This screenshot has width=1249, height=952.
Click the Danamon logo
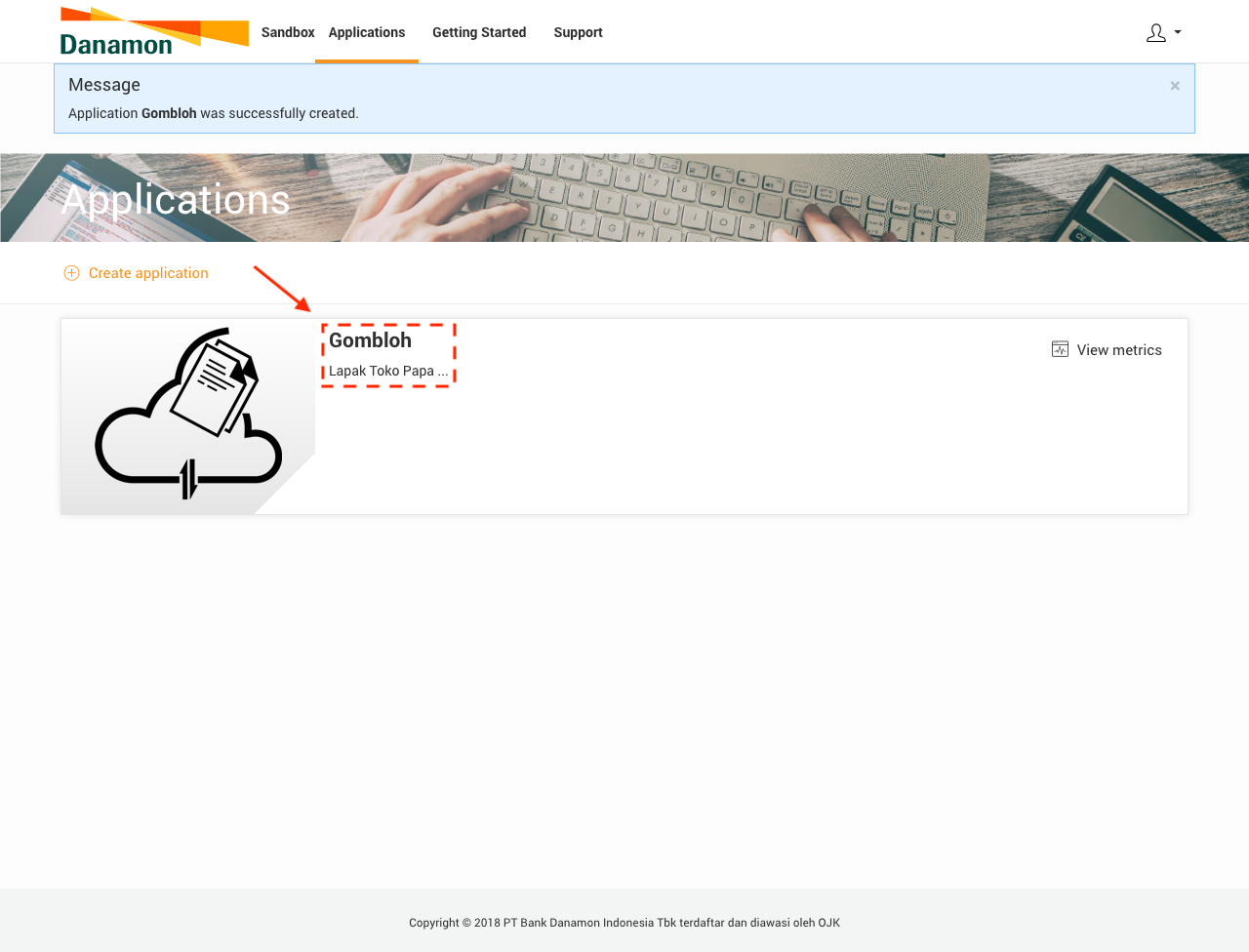(x=154, y=31)
